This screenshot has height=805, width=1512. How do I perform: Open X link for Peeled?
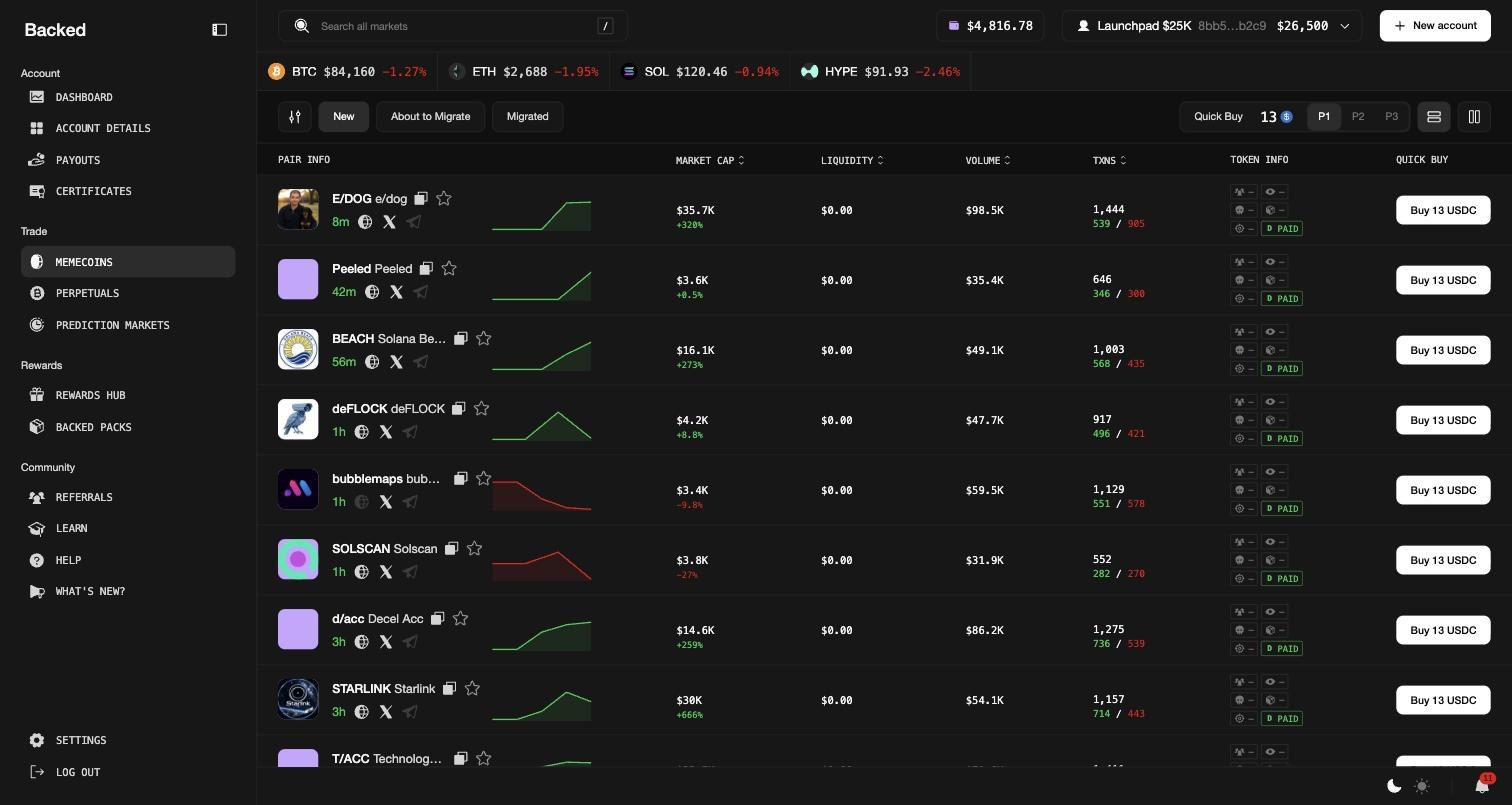pyautogui.click(x=397, y=292)
